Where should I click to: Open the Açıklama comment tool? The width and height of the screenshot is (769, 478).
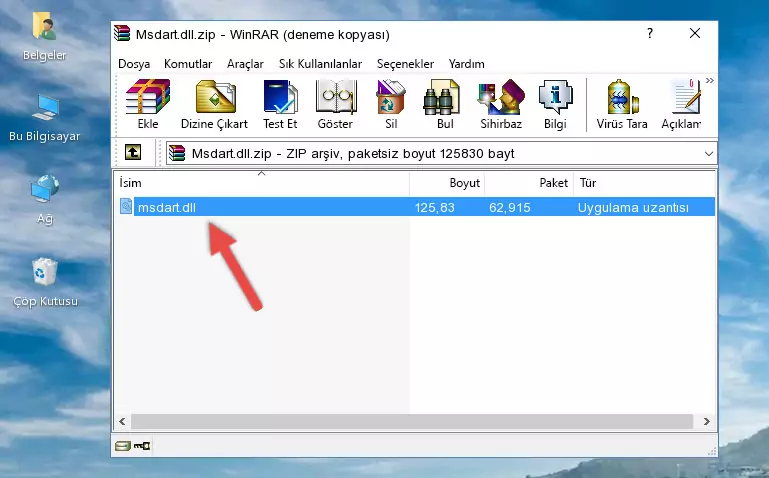[x=682, y=104]
